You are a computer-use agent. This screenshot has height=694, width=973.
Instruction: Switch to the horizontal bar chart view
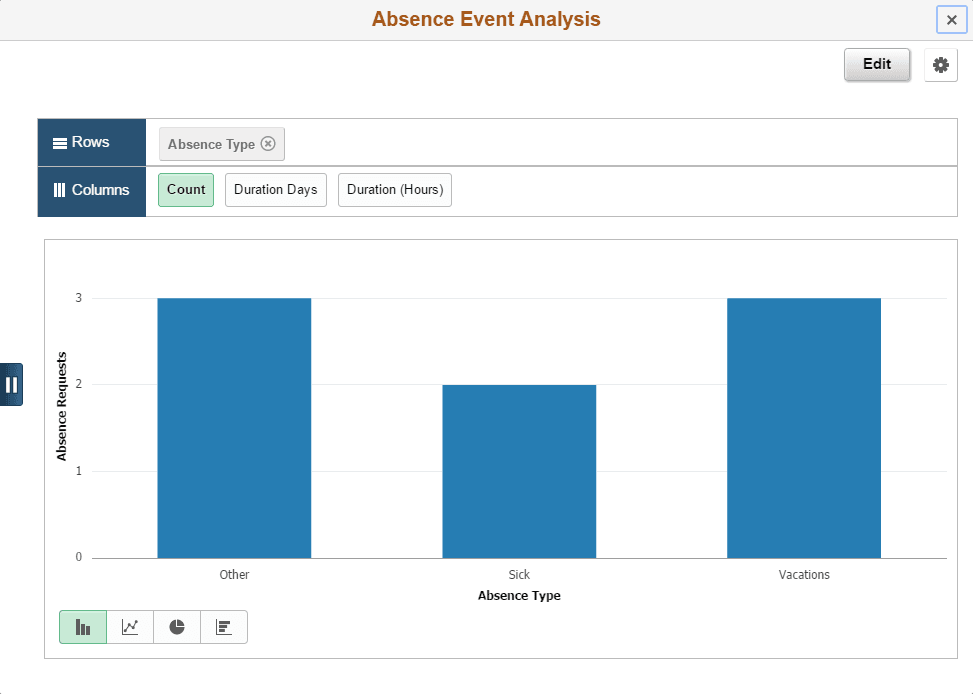point(223,627)
